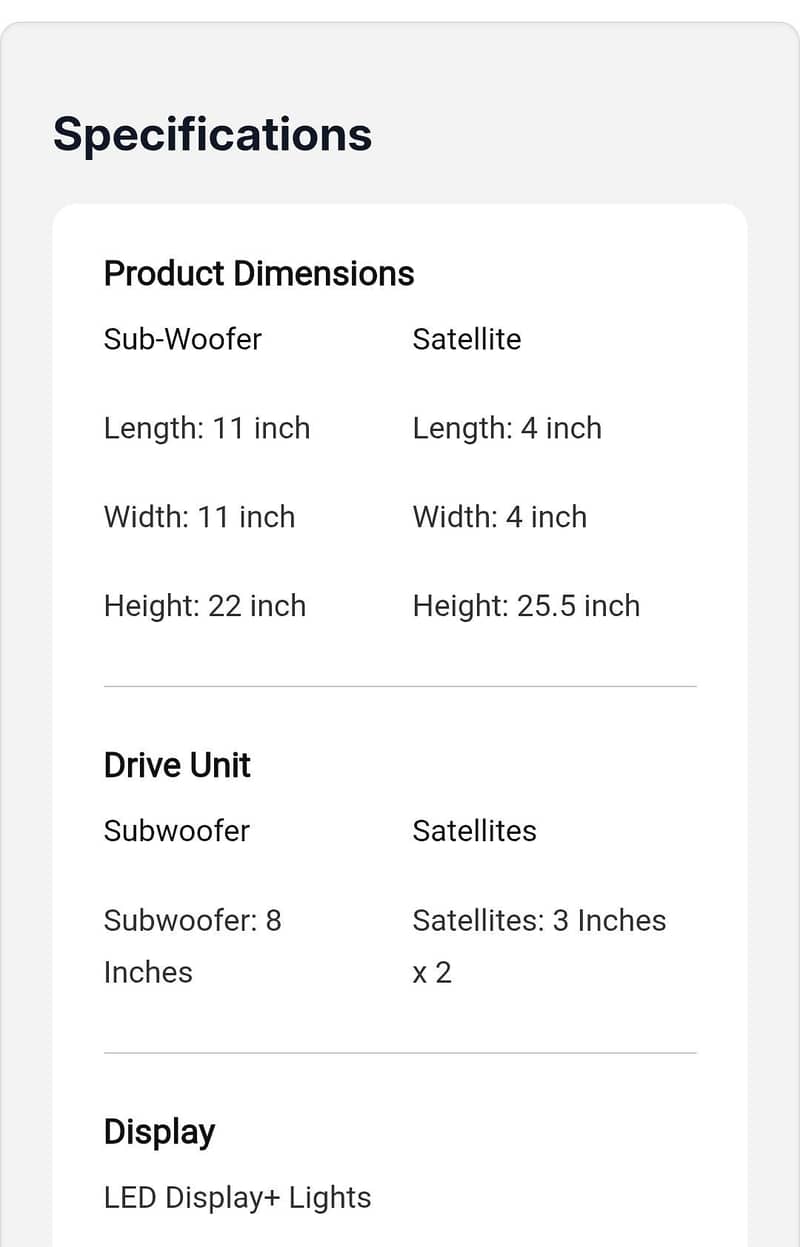Click the "Width: 4 inch" entry
Viewport: 800px width, 1247px height.
(499, 517)
